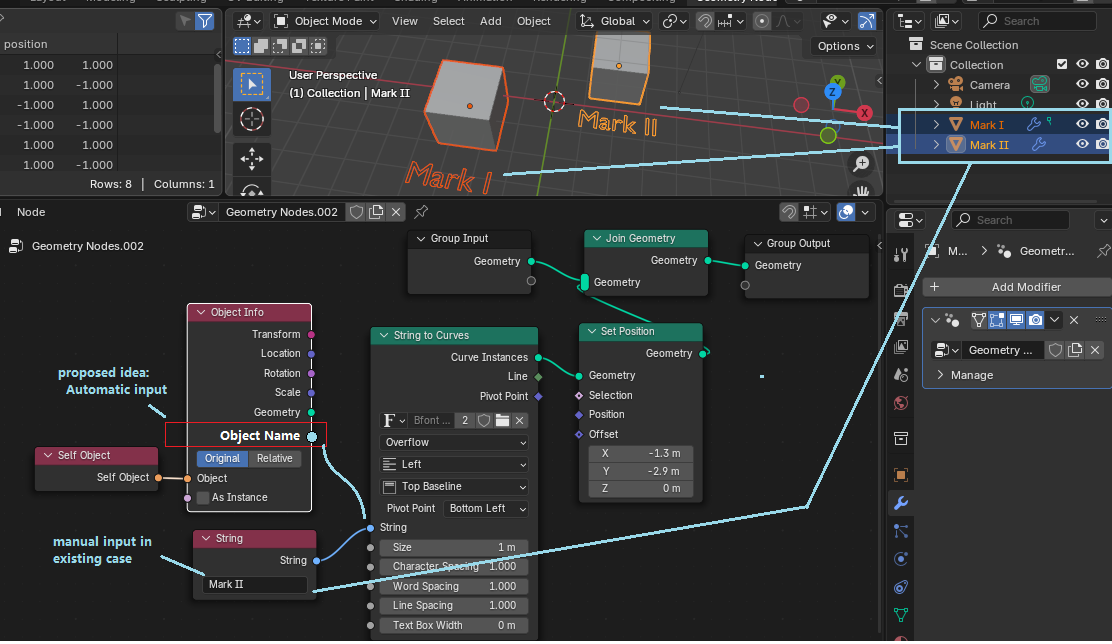This screenshot has width=1112, height=644.
Task: Open the viewport Options dropdown
Action: tap(845, 46)
